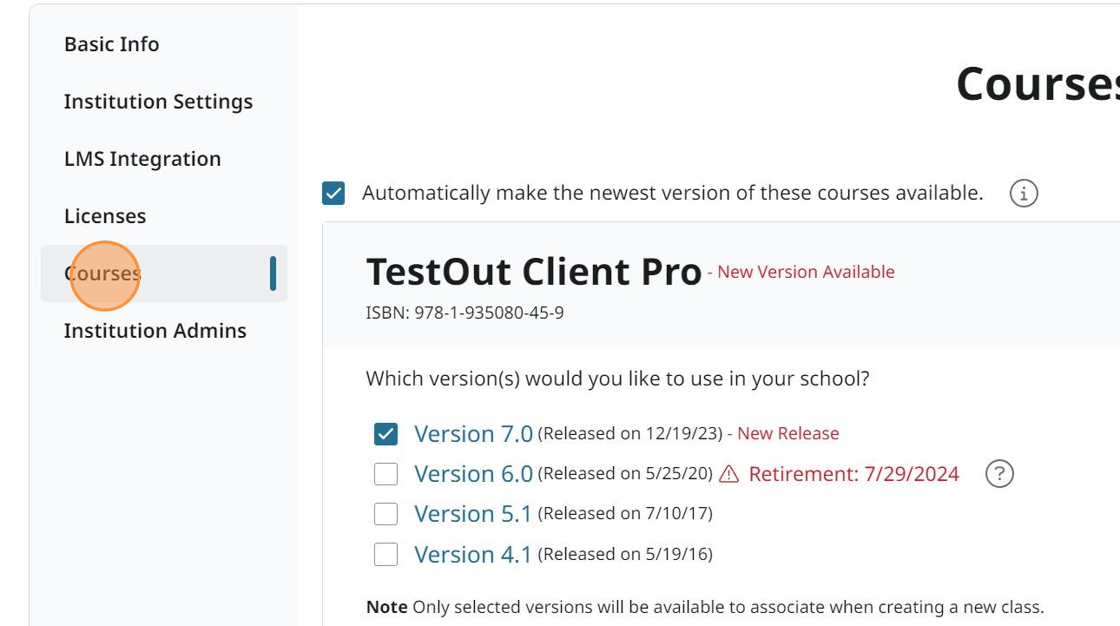Uncheck Version 7.0

390,432
